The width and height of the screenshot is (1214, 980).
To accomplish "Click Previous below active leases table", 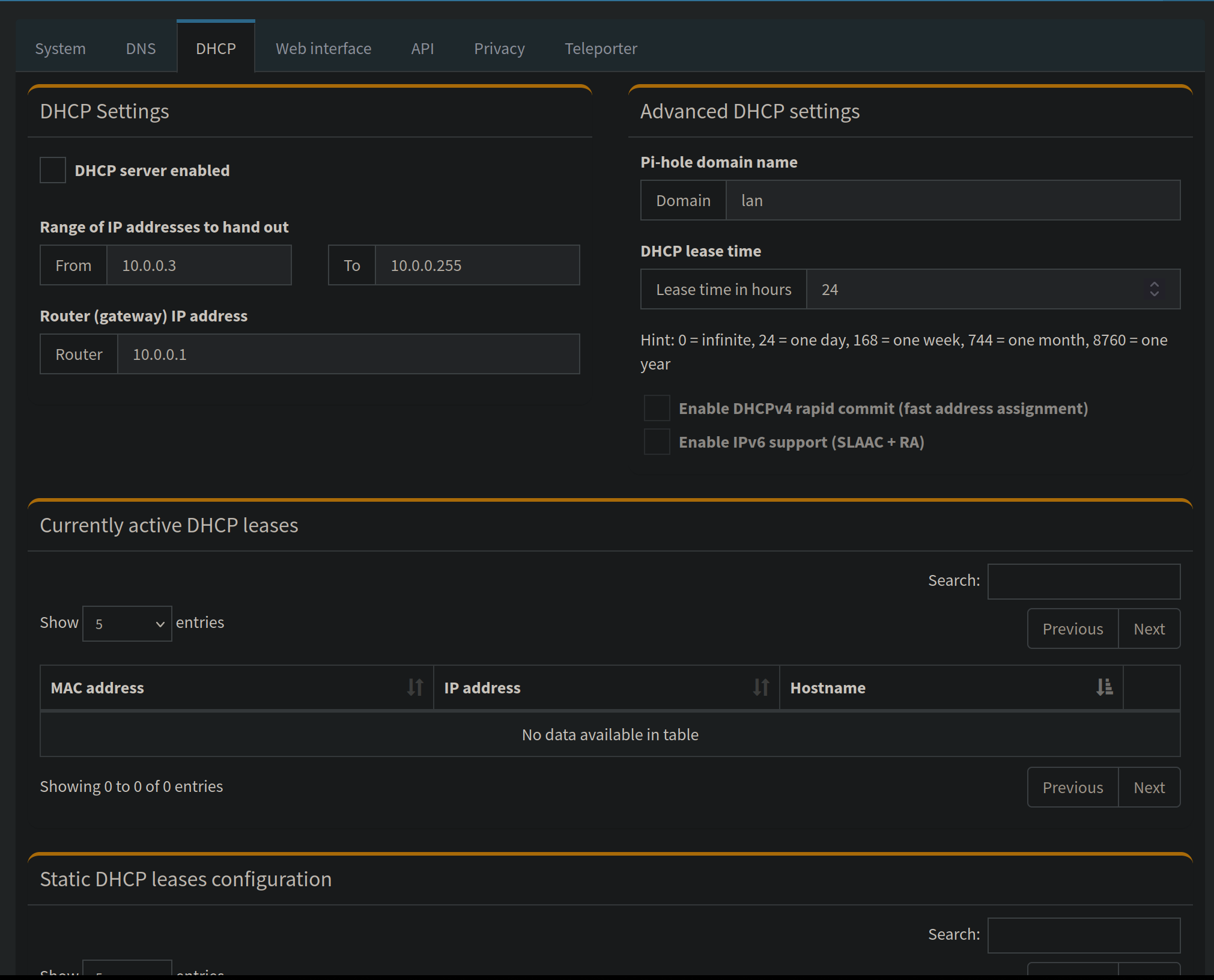I will (x=1072, y=787).
